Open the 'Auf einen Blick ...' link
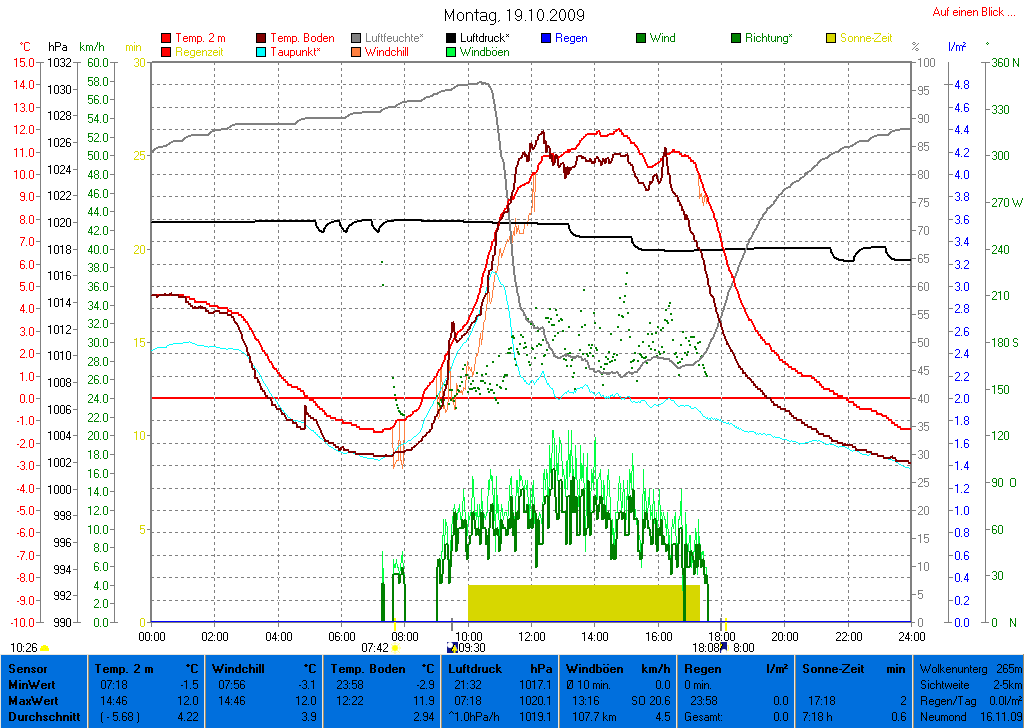 [970, 12]
